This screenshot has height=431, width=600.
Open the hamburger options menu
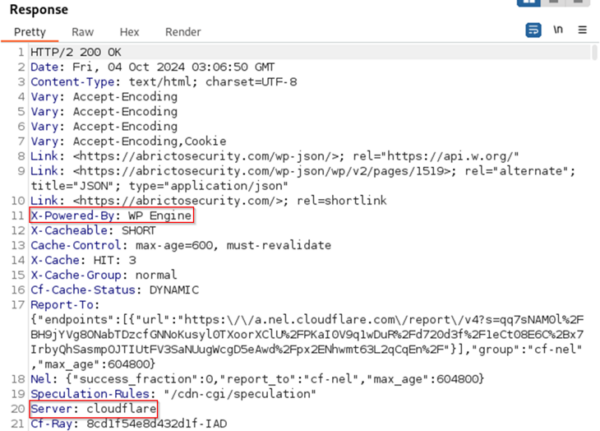(x=582, y=29)
